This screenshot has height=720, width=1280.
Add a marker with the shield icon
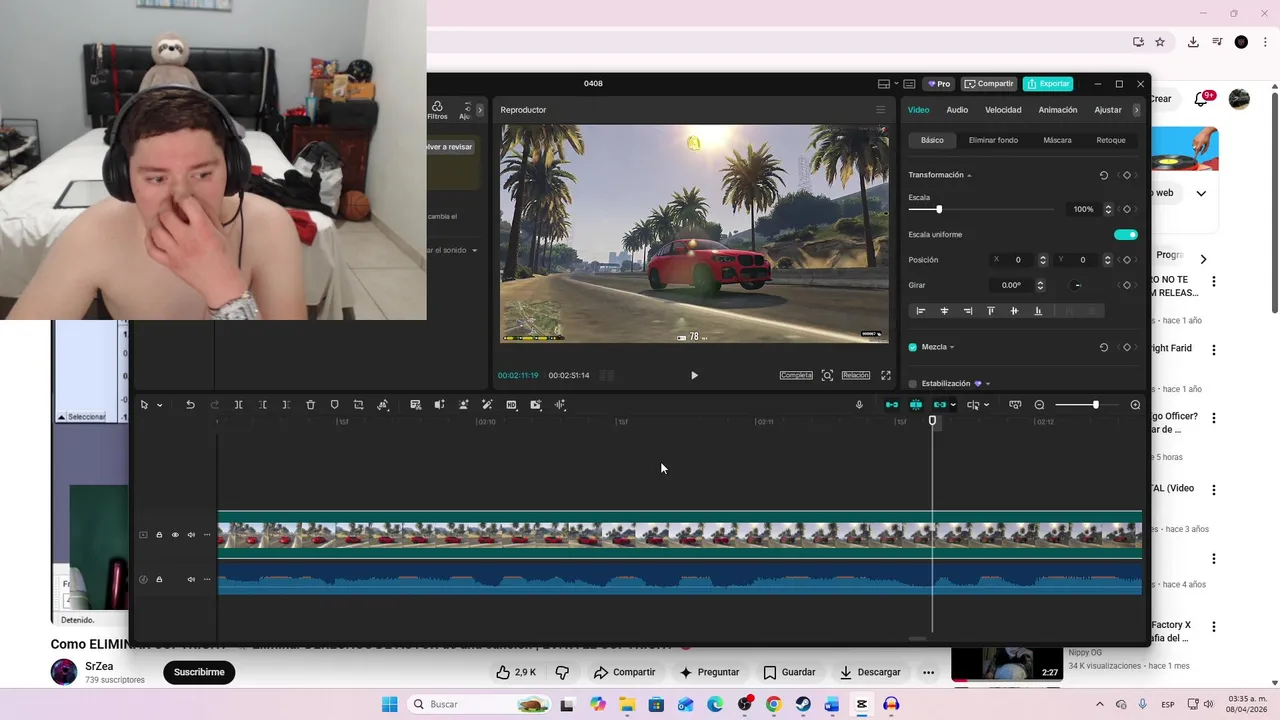(334, 405)
